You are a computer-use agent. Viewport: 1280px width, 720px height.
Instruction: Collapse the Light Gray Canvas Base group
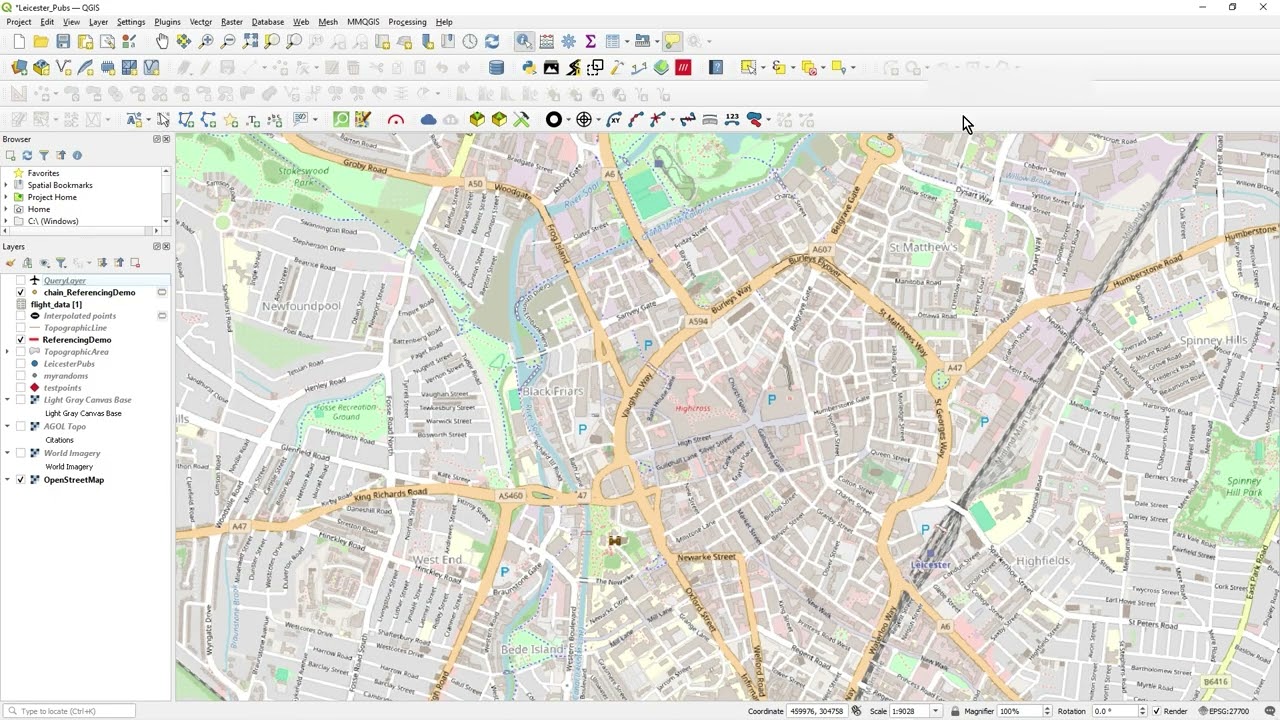coord(7,400)
